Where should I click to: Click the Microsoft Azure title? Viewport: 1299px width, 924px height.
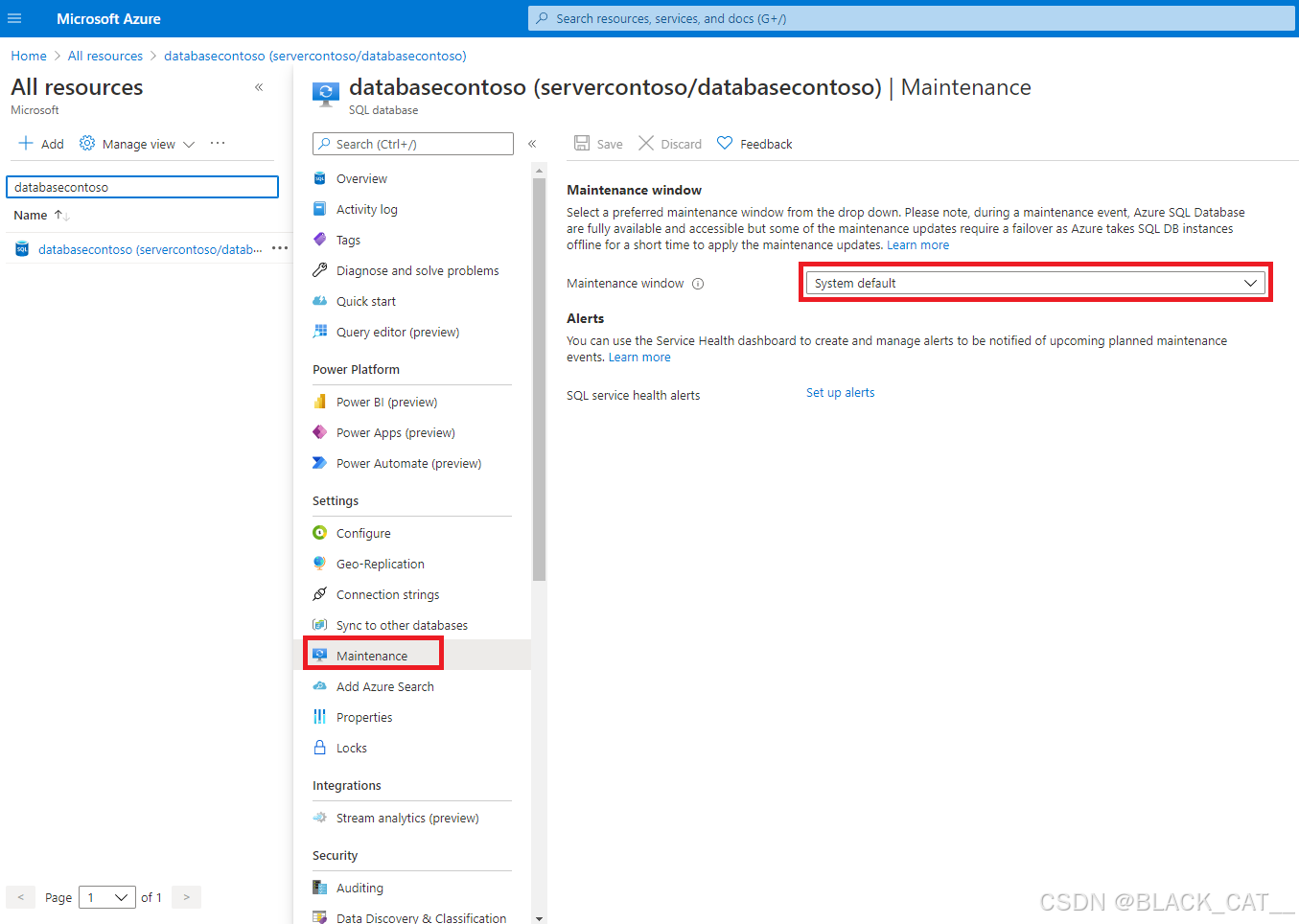coord(108,18)
